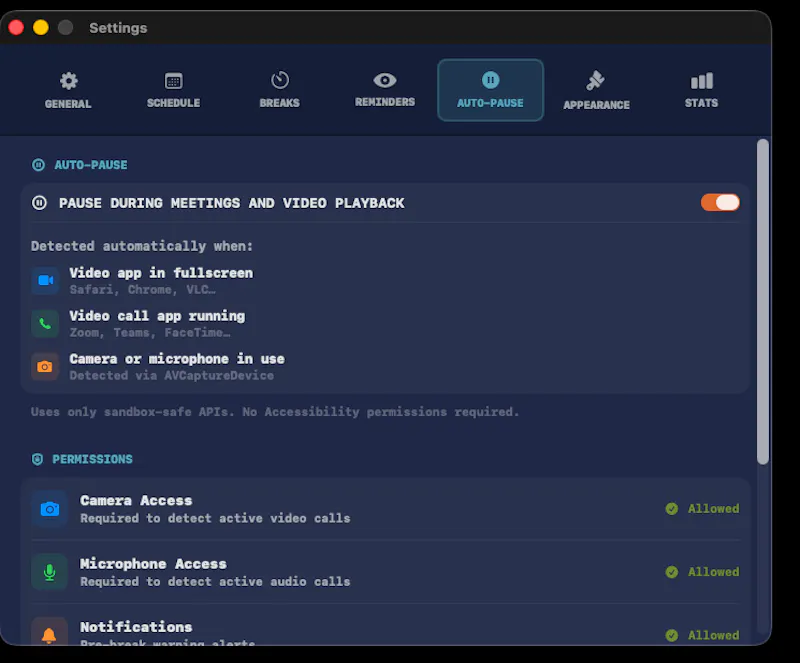Click the Allowed status for Microphone Access

tap(713, 572)
